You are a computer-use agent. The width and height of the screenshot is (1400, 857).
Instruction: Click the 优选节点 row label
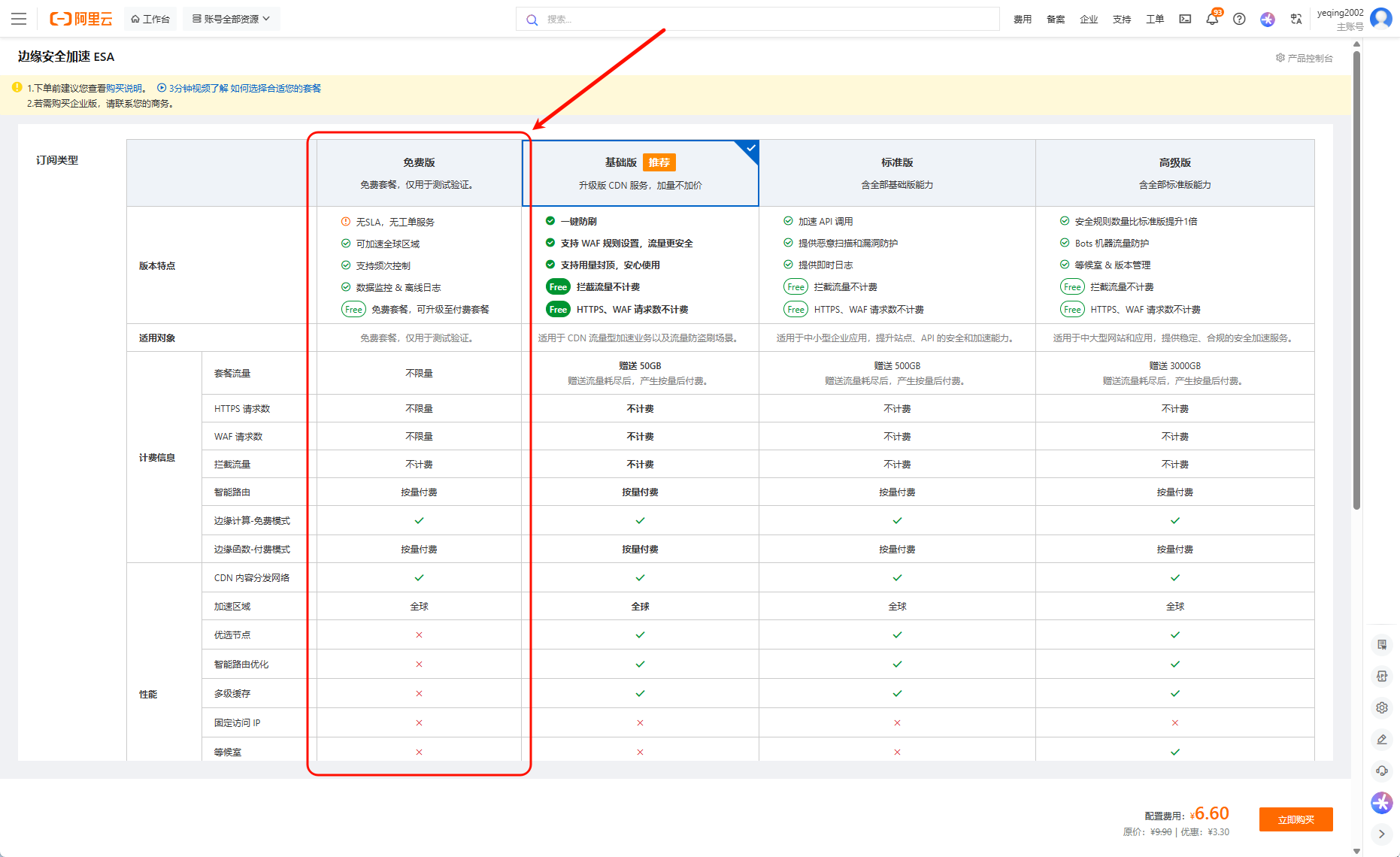tap(232, 635)
